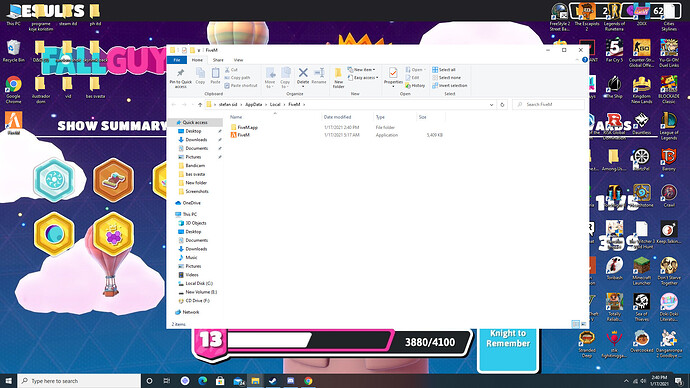Open Recycle Bin desktop icon
Screen dimensions: 690x388
(x=14, y=51)
